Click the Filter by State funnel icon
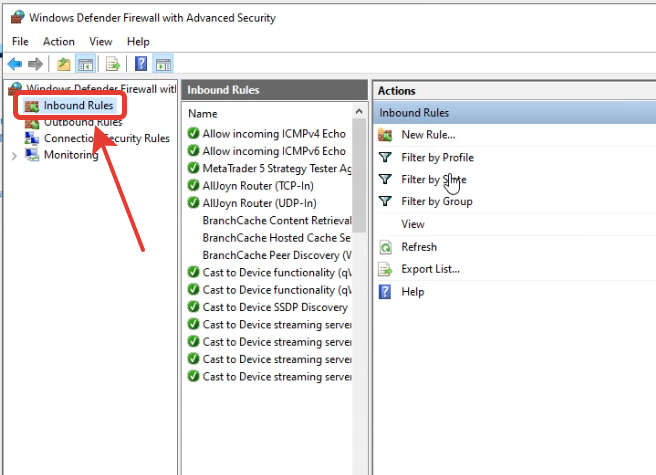Image resolution: width=656 pixels, height=475 pixels. pyautogui.click(x=385, y=180)
